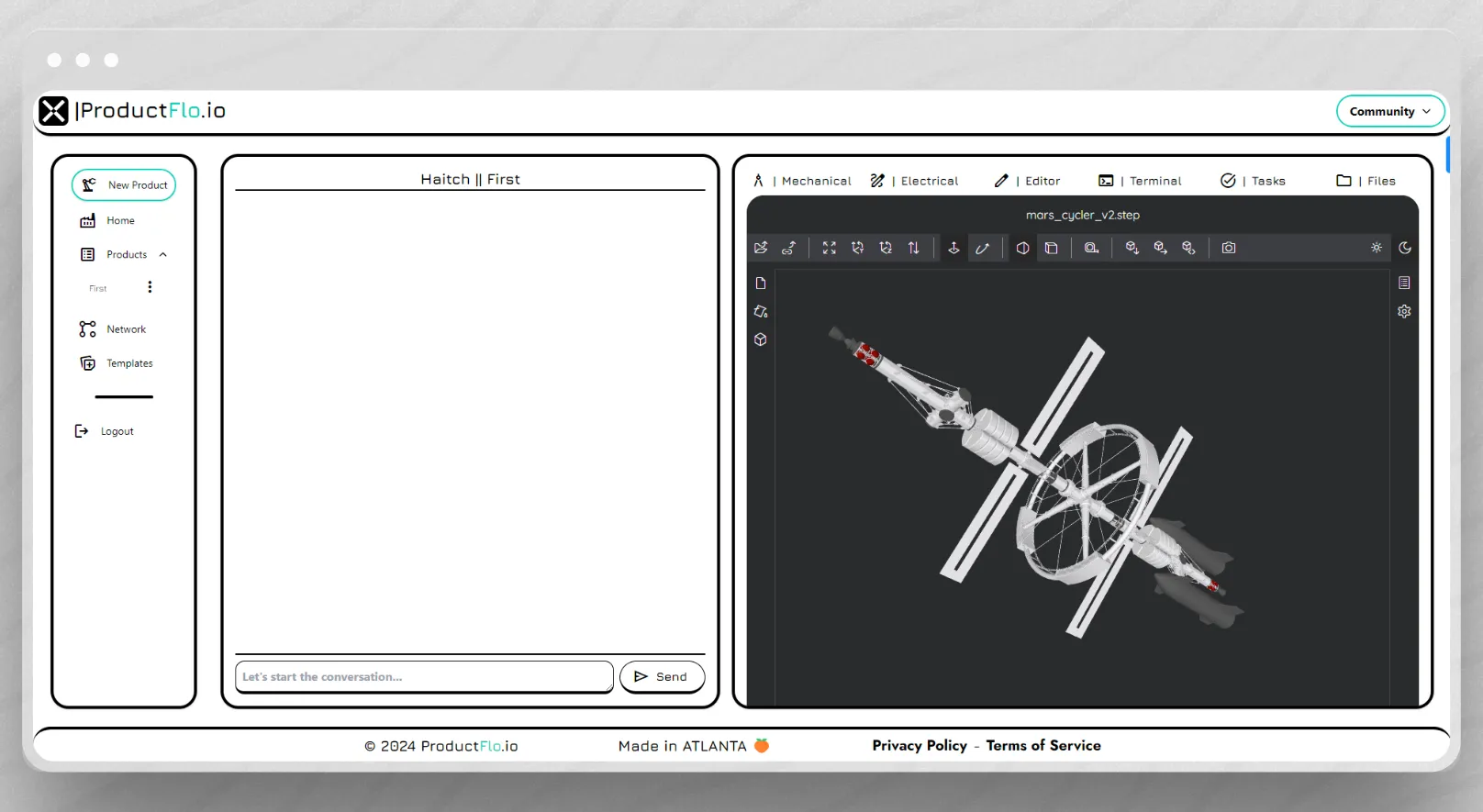Click the blank page icon in the left viewer sidebar
The width and height of the screenshot is (1483, 812).
click(x=761, y=283)
